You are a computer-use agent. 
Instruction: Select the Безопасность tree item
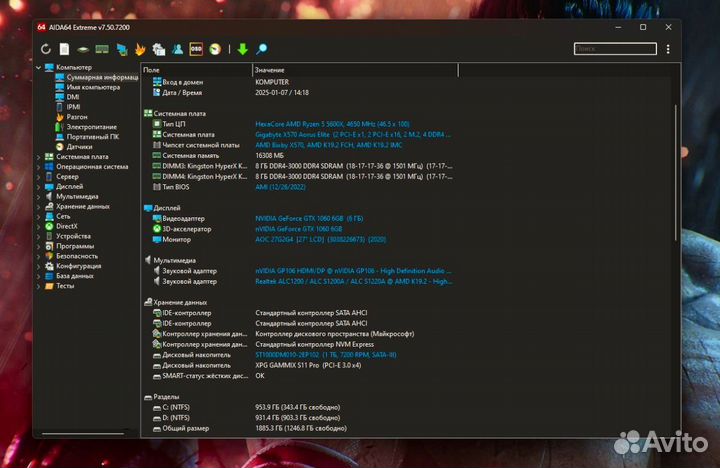coord(71,256)
